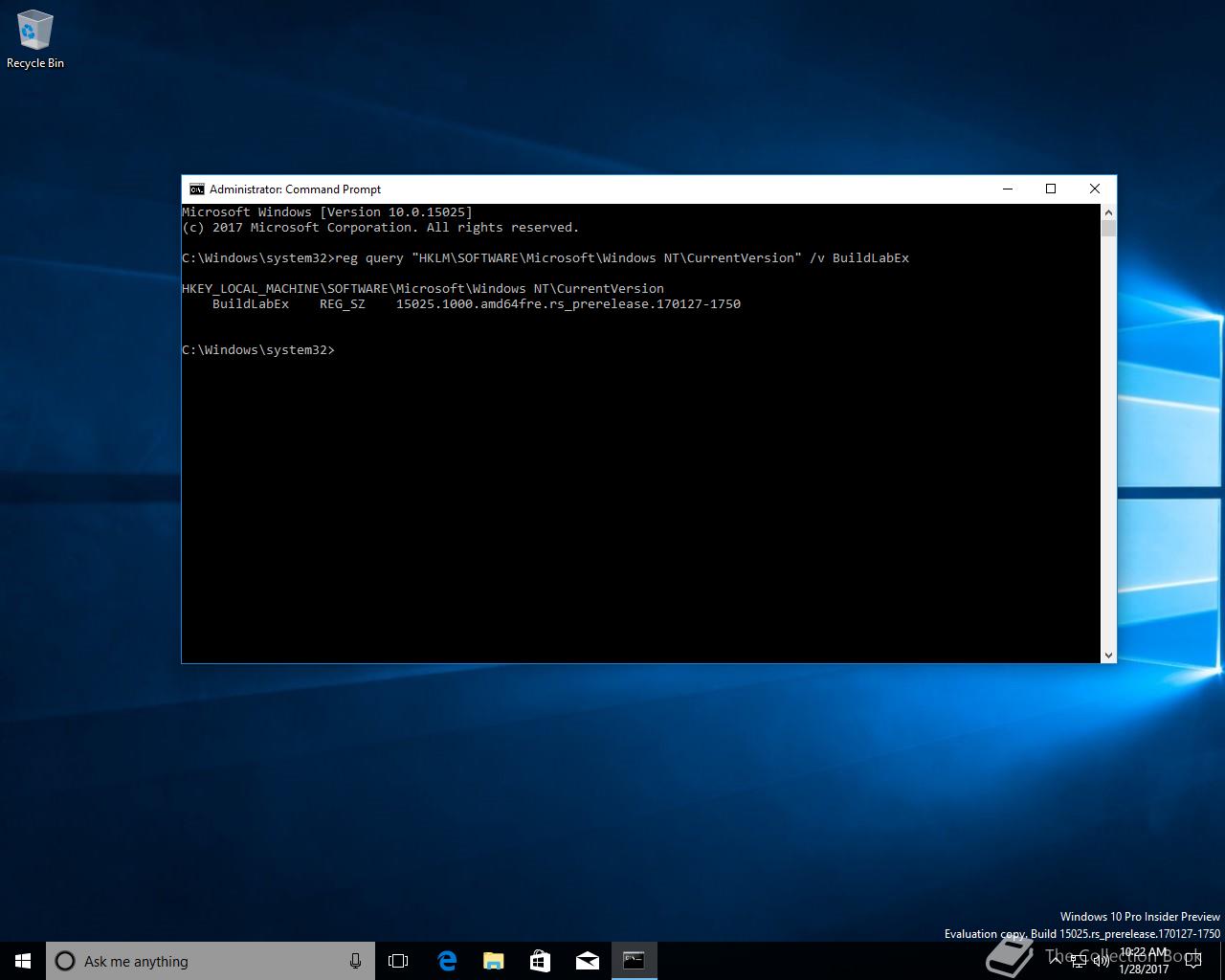Viewport: 1225px width, 980px height.
Task: Click the 15025.1000.amd64fre.rs_prerelease build string
Action: point(568,303)
